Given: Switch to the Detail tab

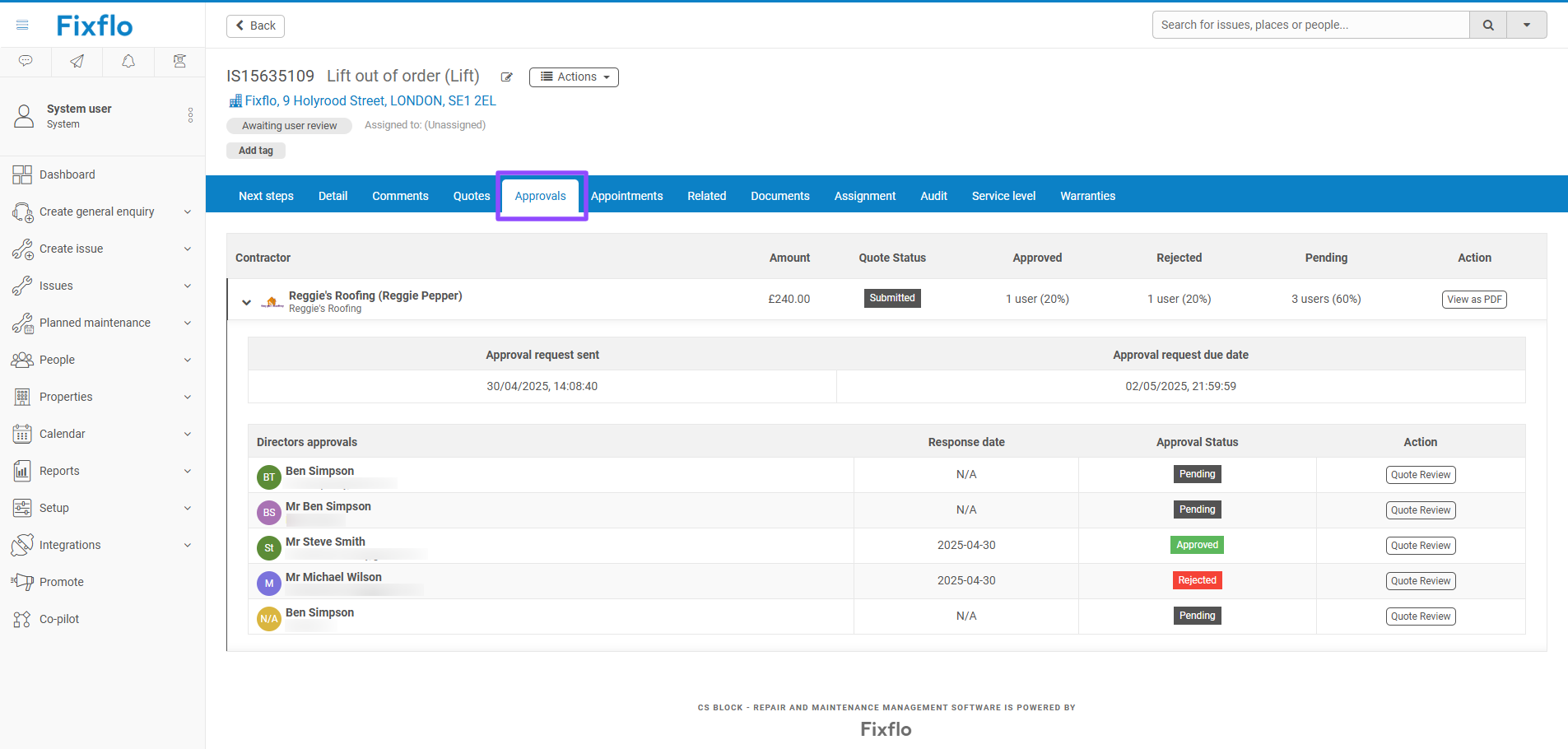Looking at the screenshot, I should pyautogui.click(x=333, y=196).
